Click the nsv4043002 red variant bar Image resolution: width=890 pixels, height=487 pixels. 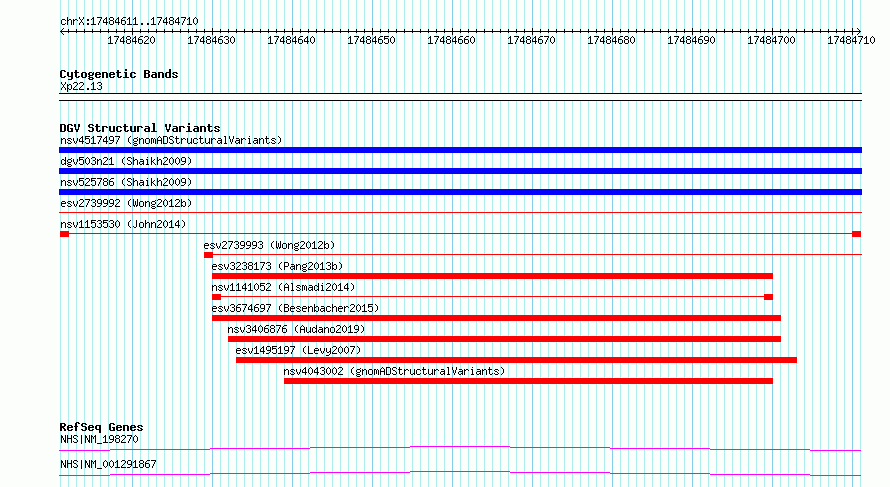tap(528, 381)
